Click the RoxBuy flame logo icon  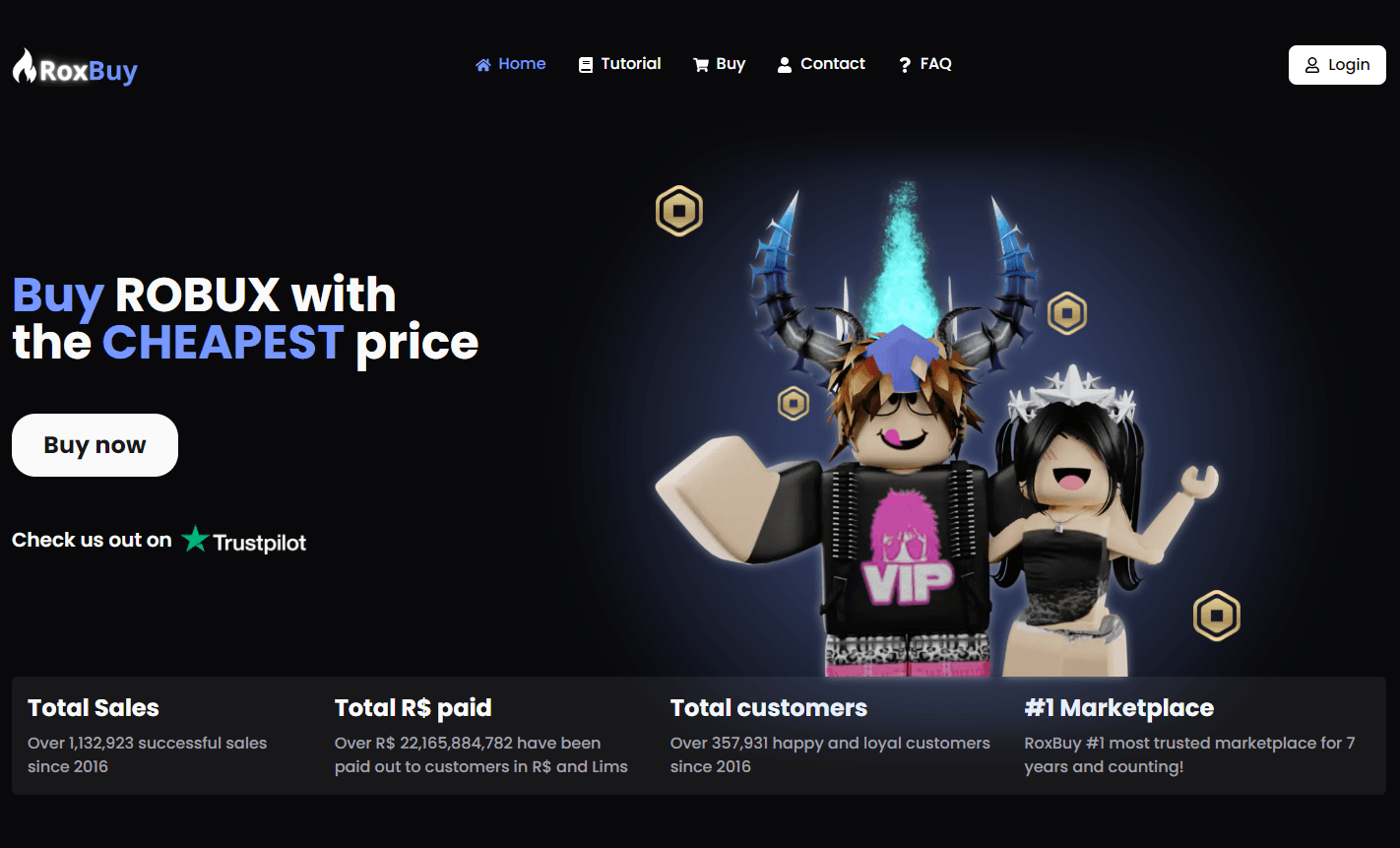pyautogui.click(x=25, y=66)
